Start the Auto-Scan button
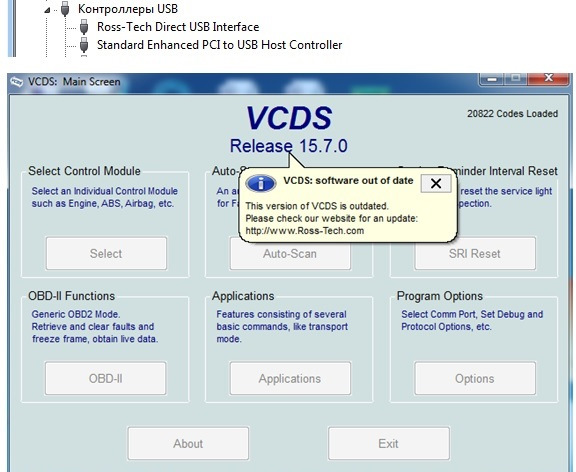The image size is (576, 472). pyautogui.click(x=290, y=255)
